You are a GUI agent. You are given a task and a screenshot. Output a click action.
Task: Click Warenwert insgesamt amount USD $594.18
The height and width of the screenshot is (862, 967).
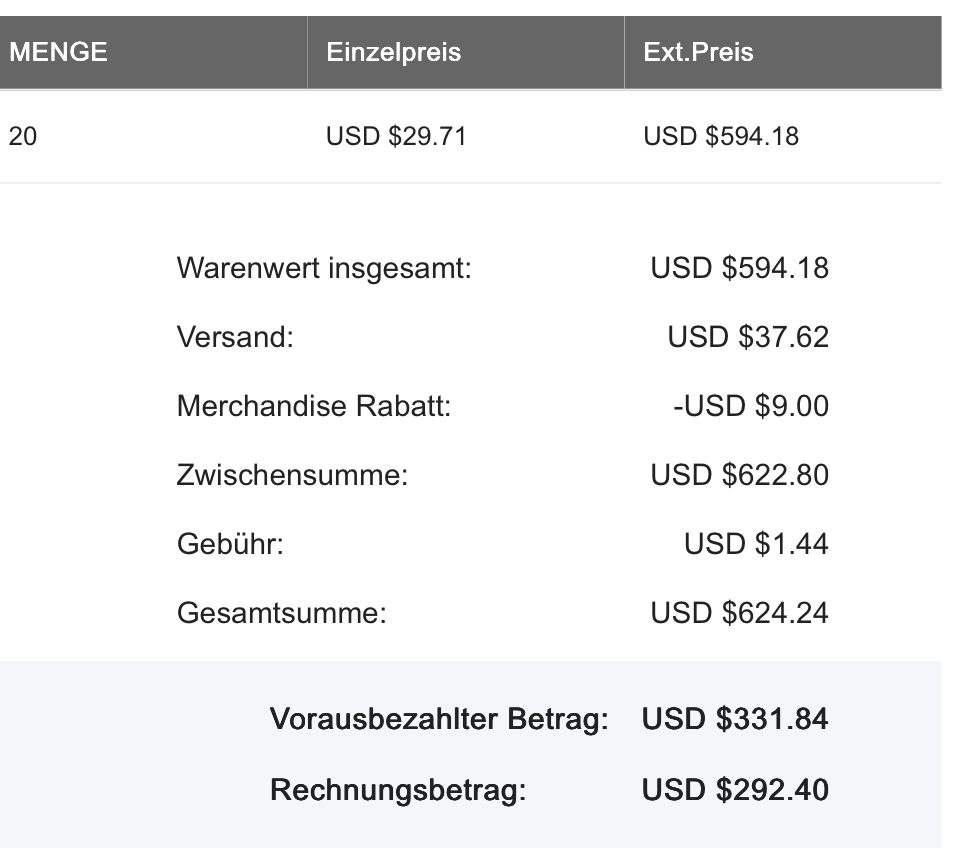click(x=739, y=268)
